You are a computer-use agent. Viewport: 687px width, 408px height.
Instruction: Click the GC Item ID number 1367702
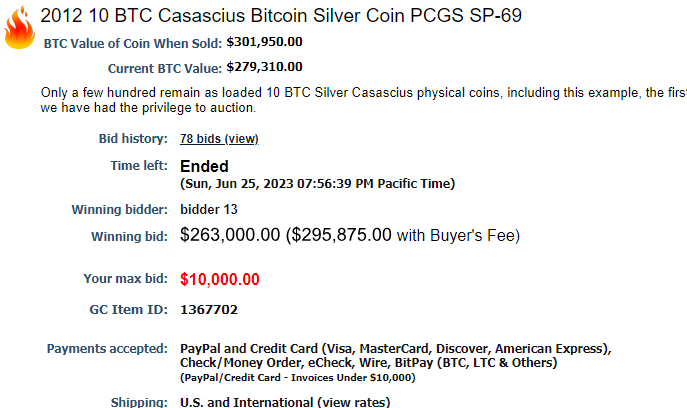(209, 310)
